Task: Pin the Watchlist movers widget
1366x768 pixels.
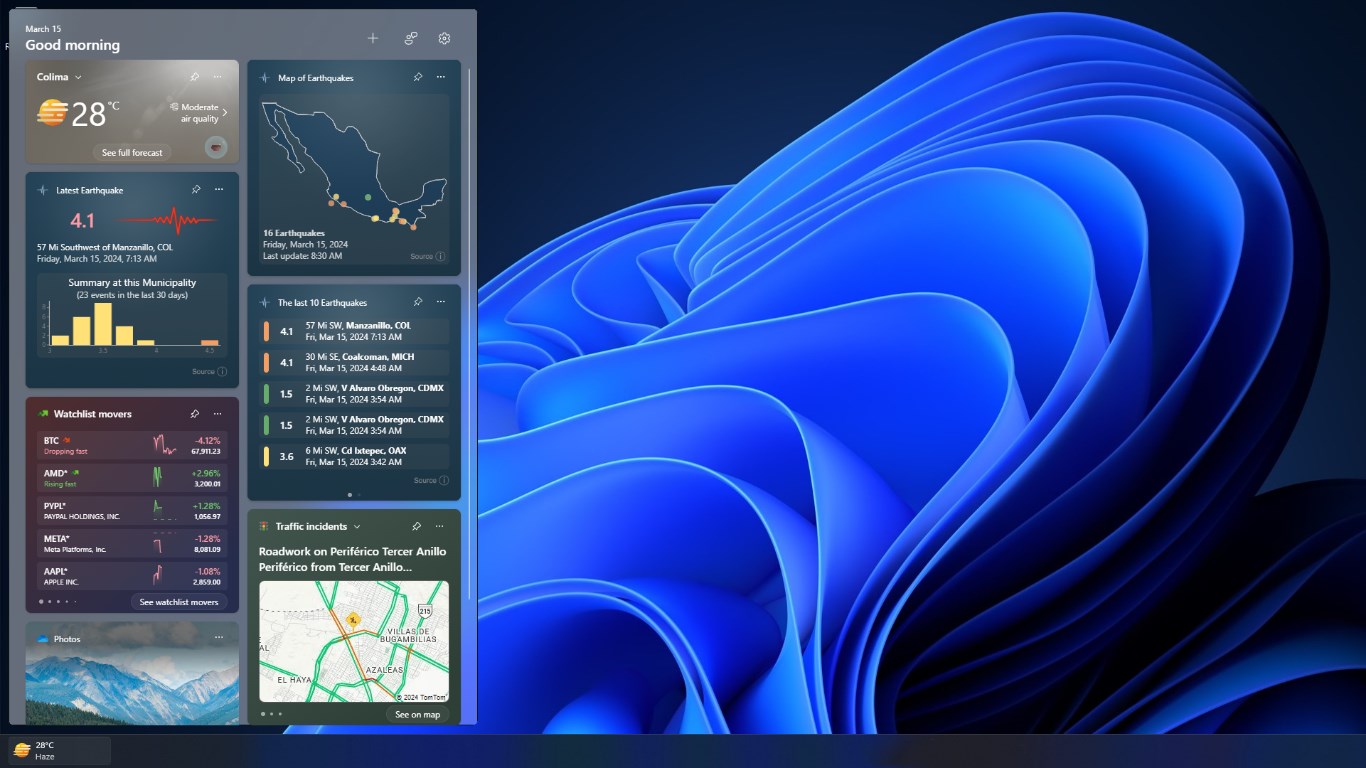Action: tap(195, 413)
